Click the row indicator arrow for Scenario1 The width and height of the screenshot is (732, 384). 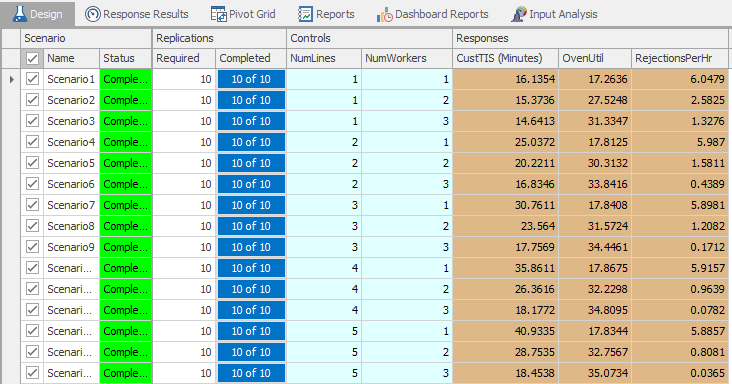point(11,79)
